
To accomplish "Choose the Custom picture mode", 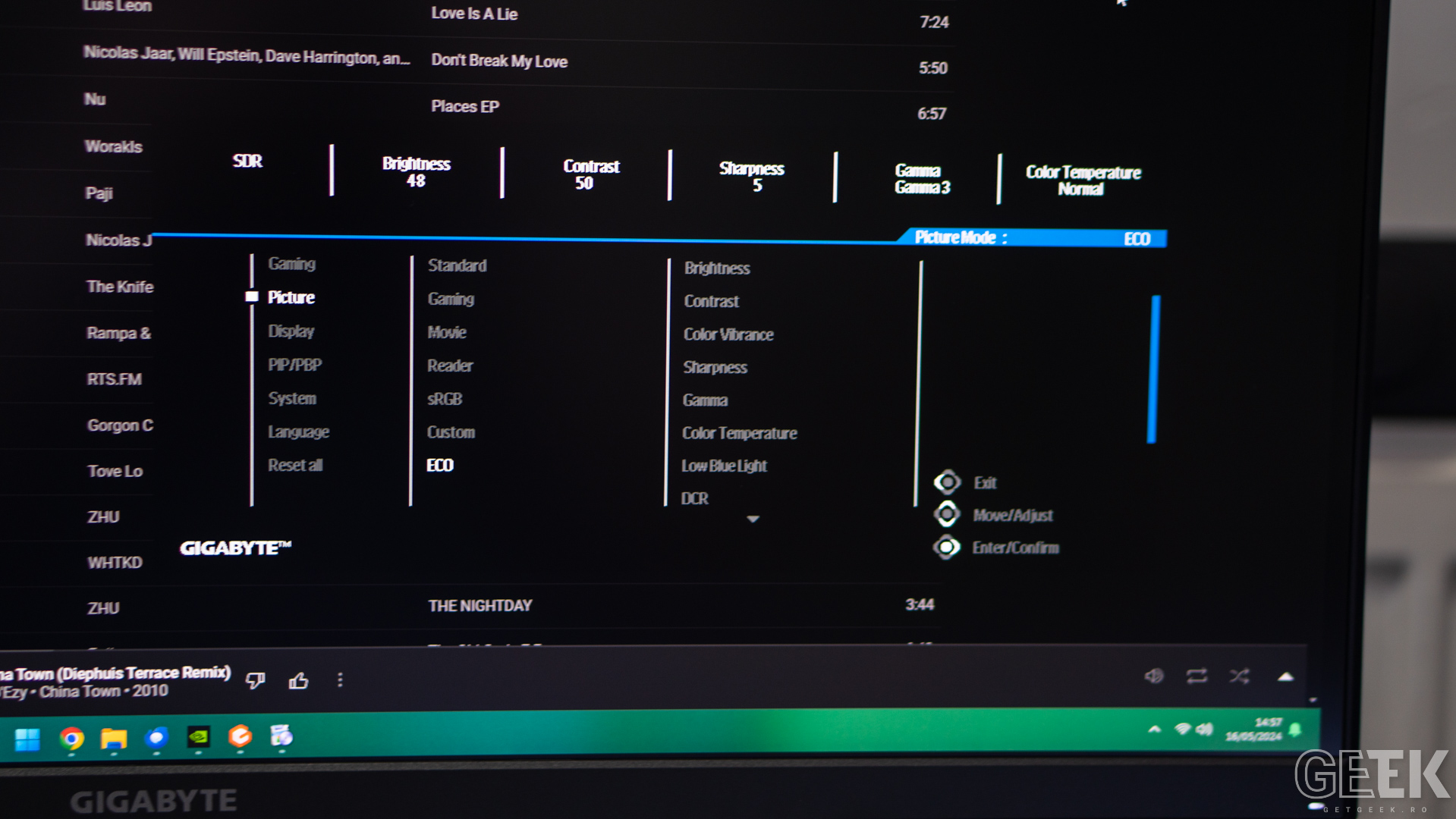I will [451, 432].
